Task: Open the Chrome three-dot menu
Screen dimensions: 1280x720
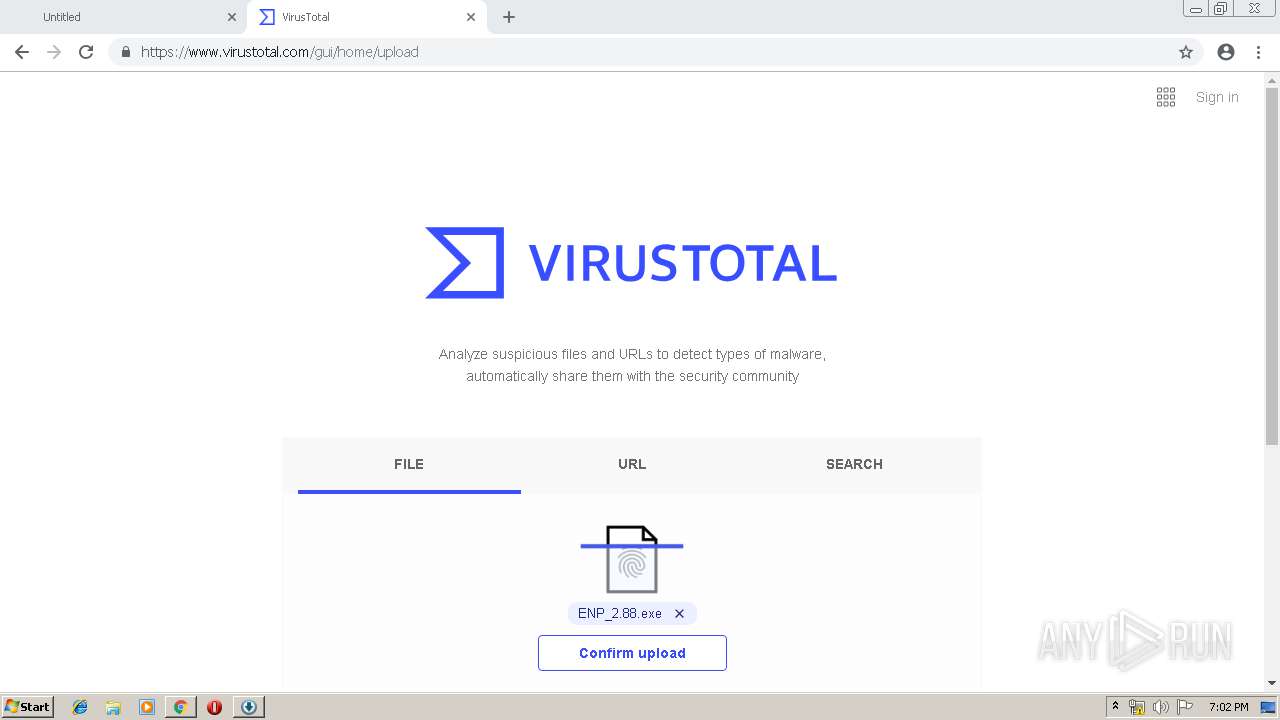Action: tap(1258, 52)
